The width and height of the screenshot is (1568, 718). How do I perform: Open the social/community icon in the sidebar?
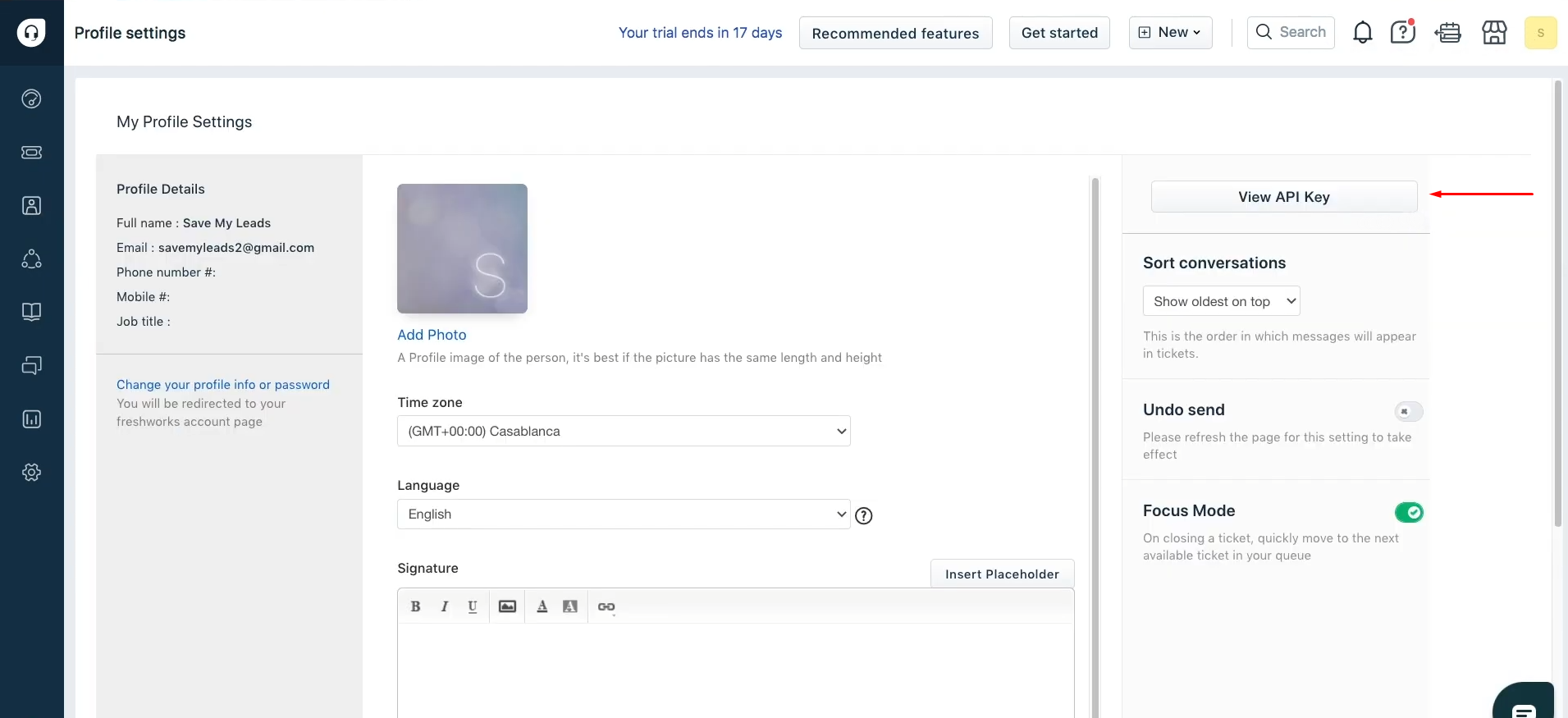tap(31, 259)
